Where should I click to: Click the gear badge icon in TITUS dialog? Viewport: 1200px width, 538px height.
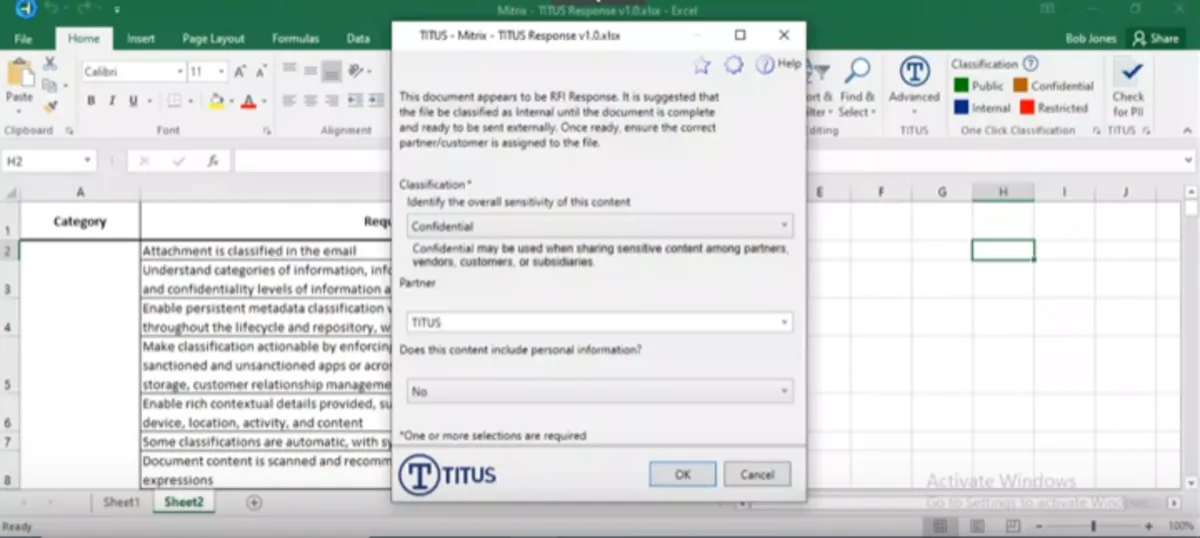pyautogui.click(x=734, y=65)
